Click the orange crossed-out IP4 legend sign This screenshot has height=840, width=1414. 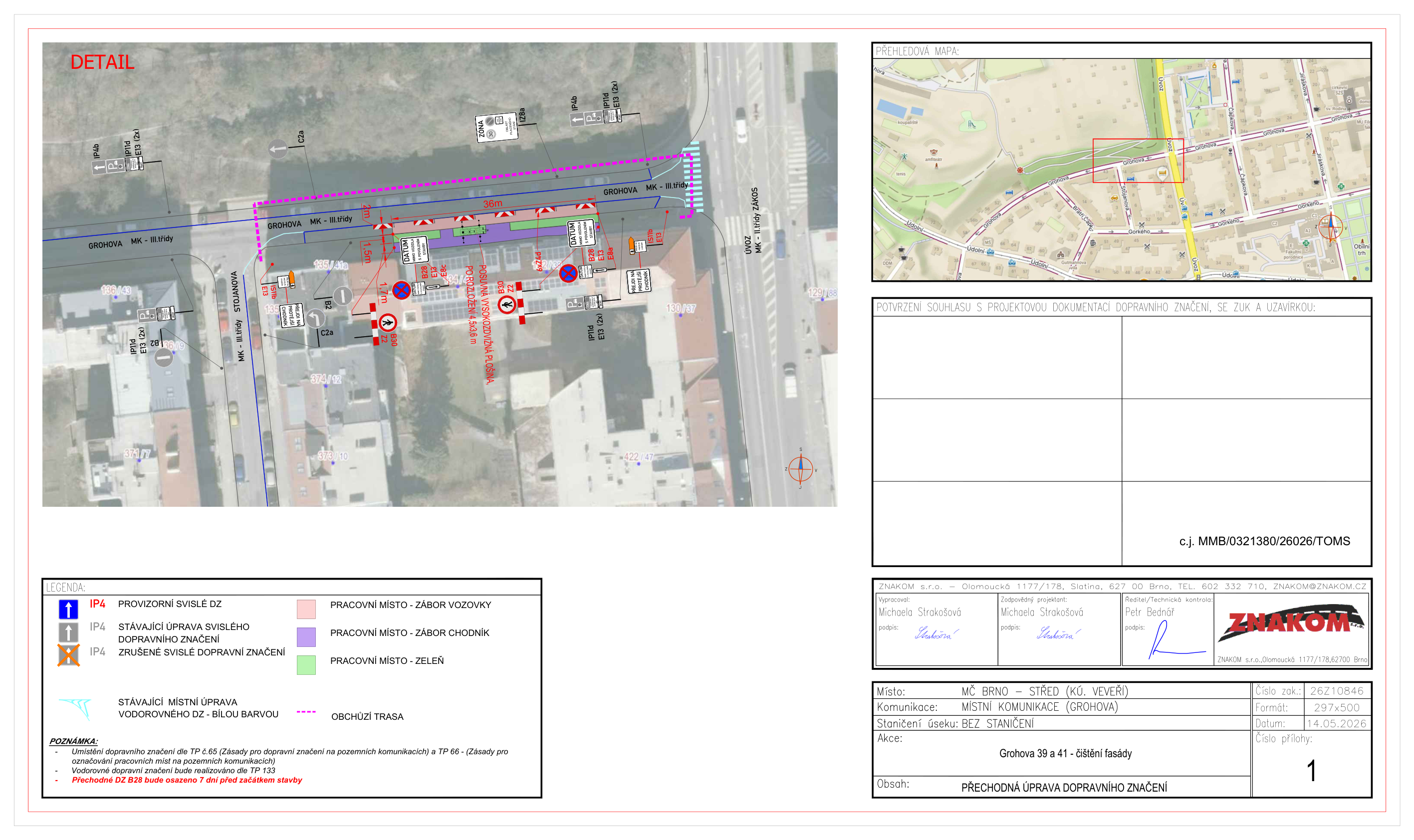(68, 655)
